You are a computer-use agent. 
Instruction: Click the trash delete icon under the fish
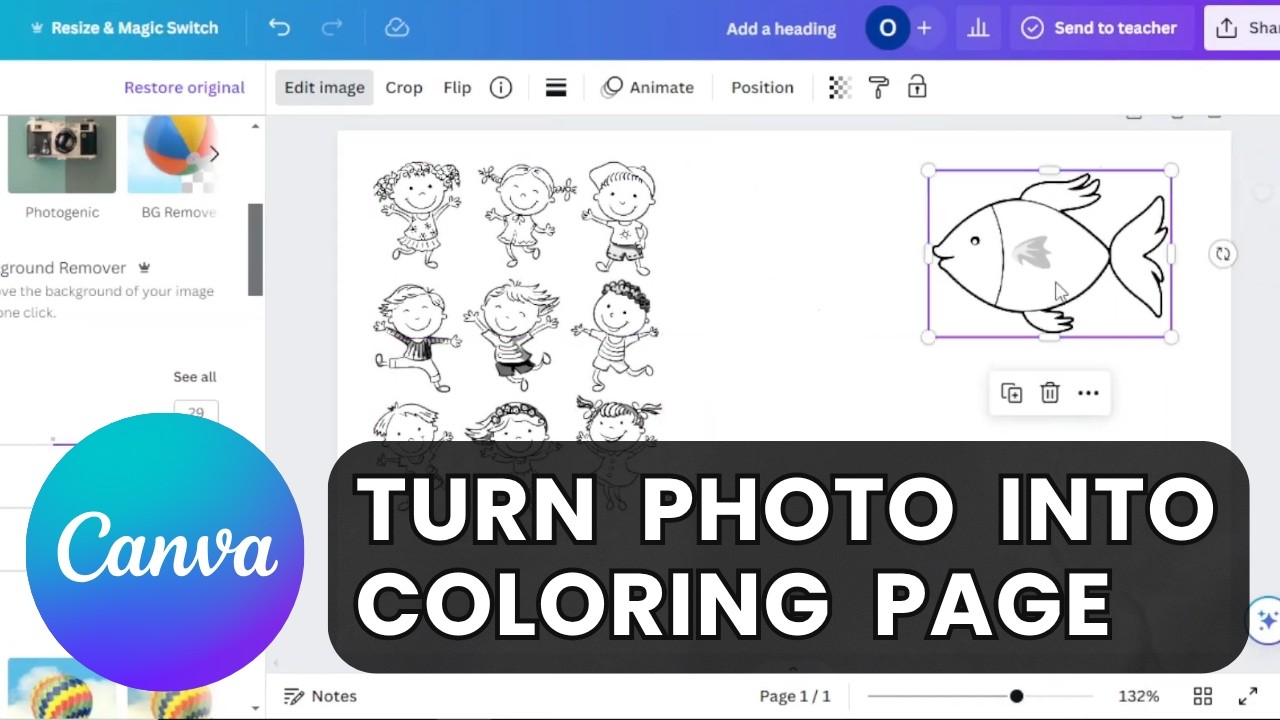(1050, 393)
